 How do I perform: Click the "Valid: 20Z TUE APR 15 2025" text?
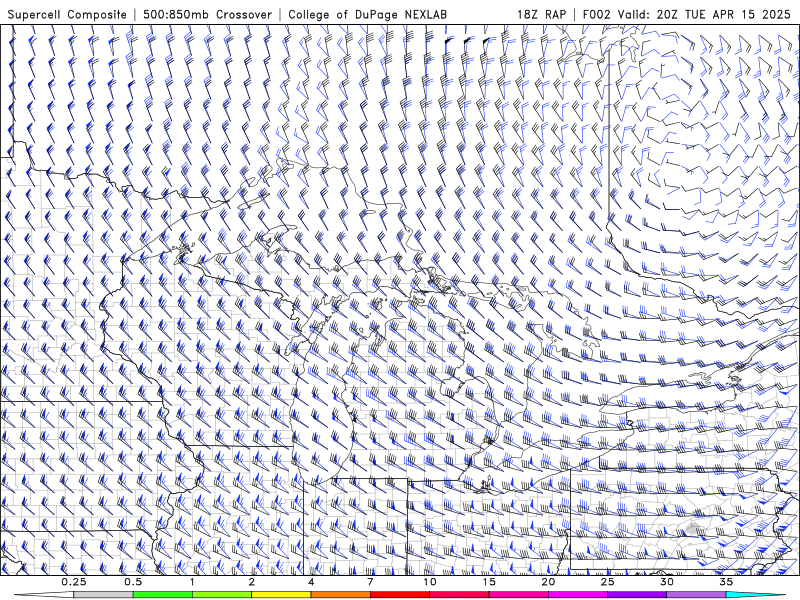[704, 14]
